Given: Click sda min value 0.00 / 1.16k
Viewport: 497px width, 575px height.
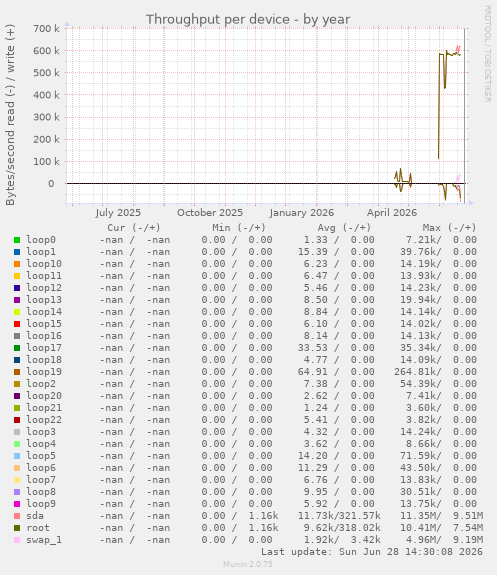Looking at the screenshot, I should pyautogui.click(x=240, y=516).
